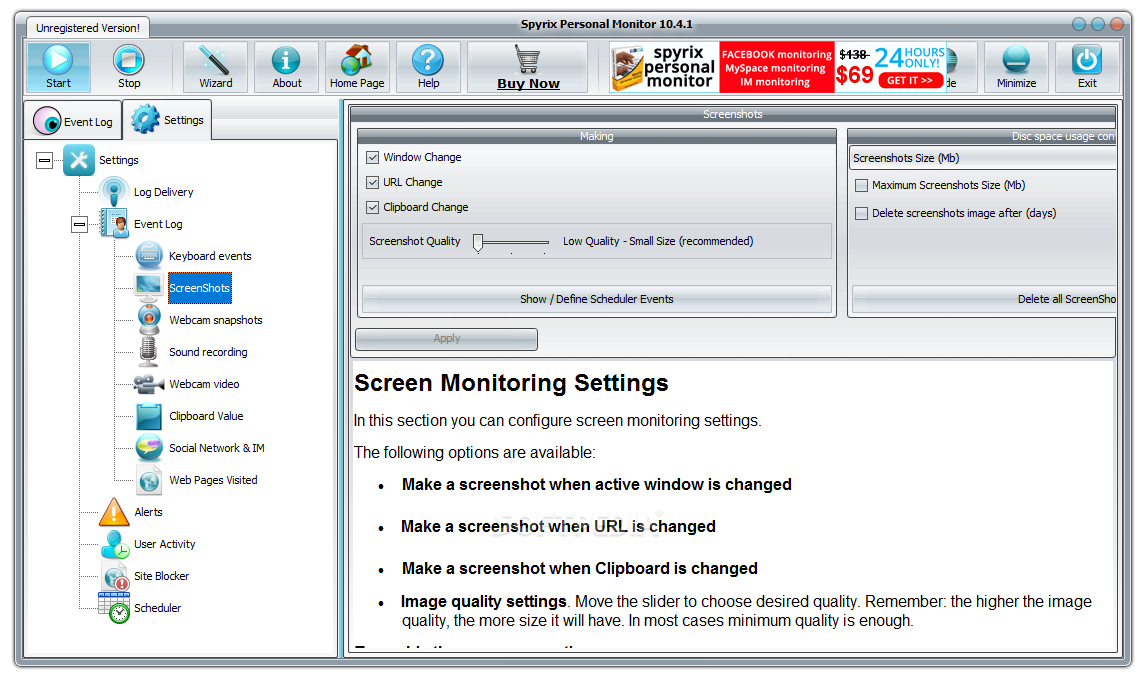Viewport: 1147px width, 678px height.
Task: Select Scheduler tree label
Action: pyautogui.click(x=157, y=609)
